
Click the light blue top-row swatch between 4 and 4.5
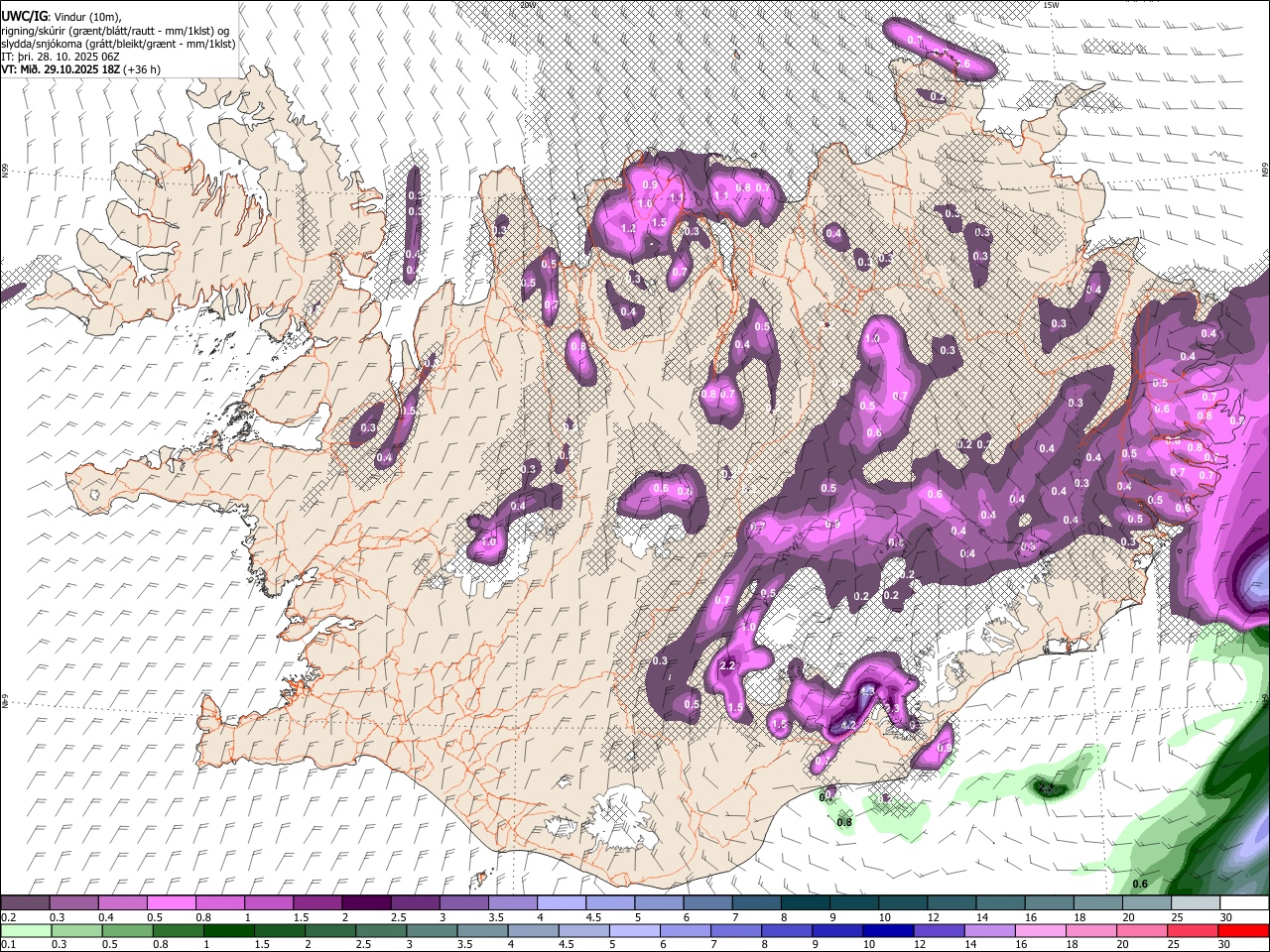(x=561, y=903)
